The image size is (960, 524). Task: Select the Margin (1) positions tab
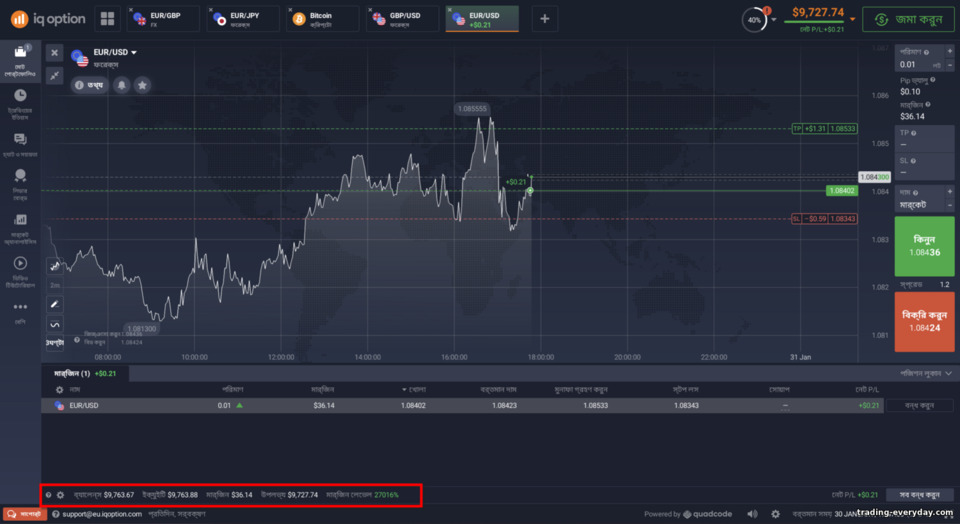tap(85, 373)
